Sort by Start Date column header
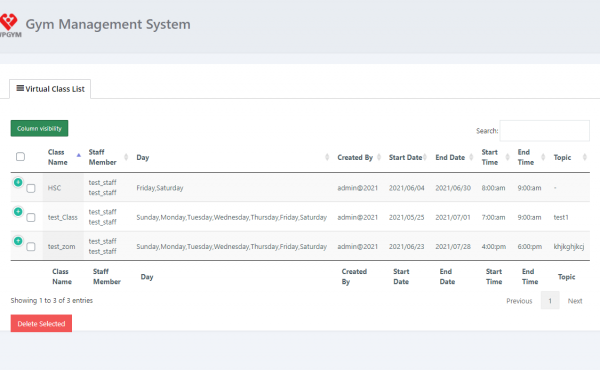Viewport: 600px width, 370px height. (x=408, y=157)
